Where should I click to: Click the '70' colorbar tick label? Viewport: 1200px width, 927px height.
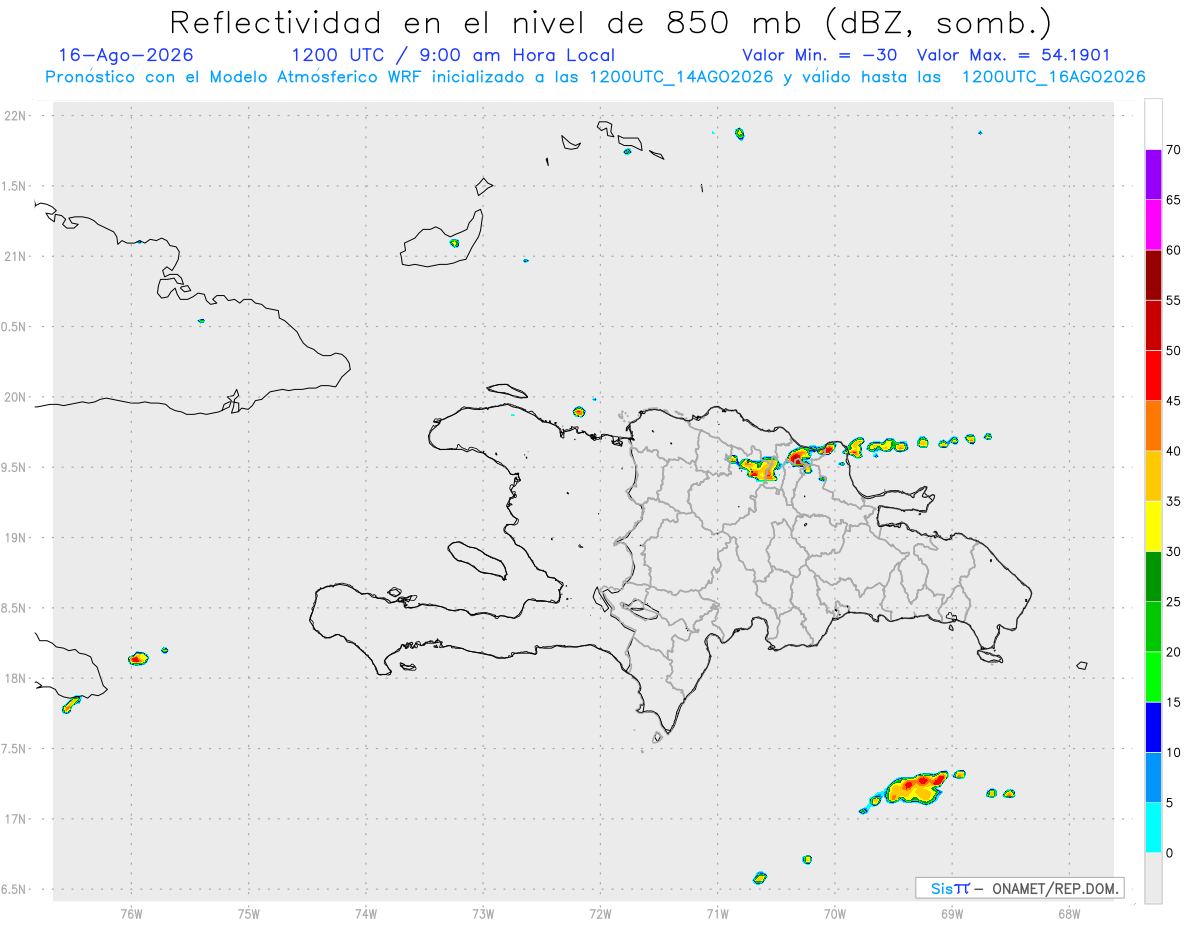coord(1173,150)
